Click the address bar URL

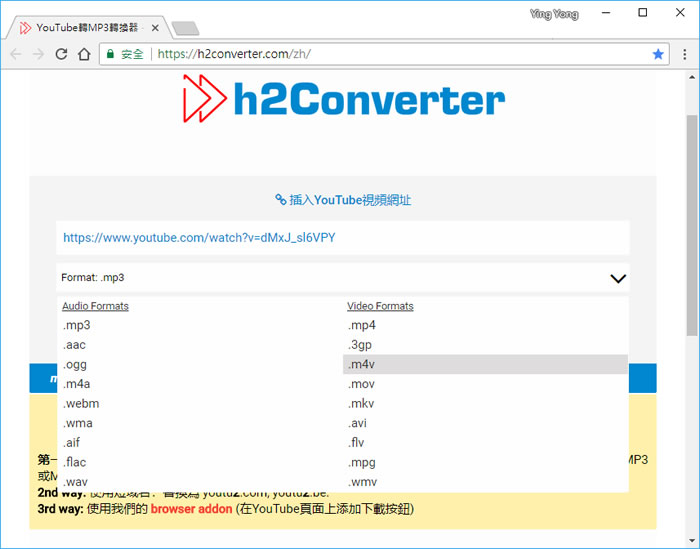click(234, 54)
